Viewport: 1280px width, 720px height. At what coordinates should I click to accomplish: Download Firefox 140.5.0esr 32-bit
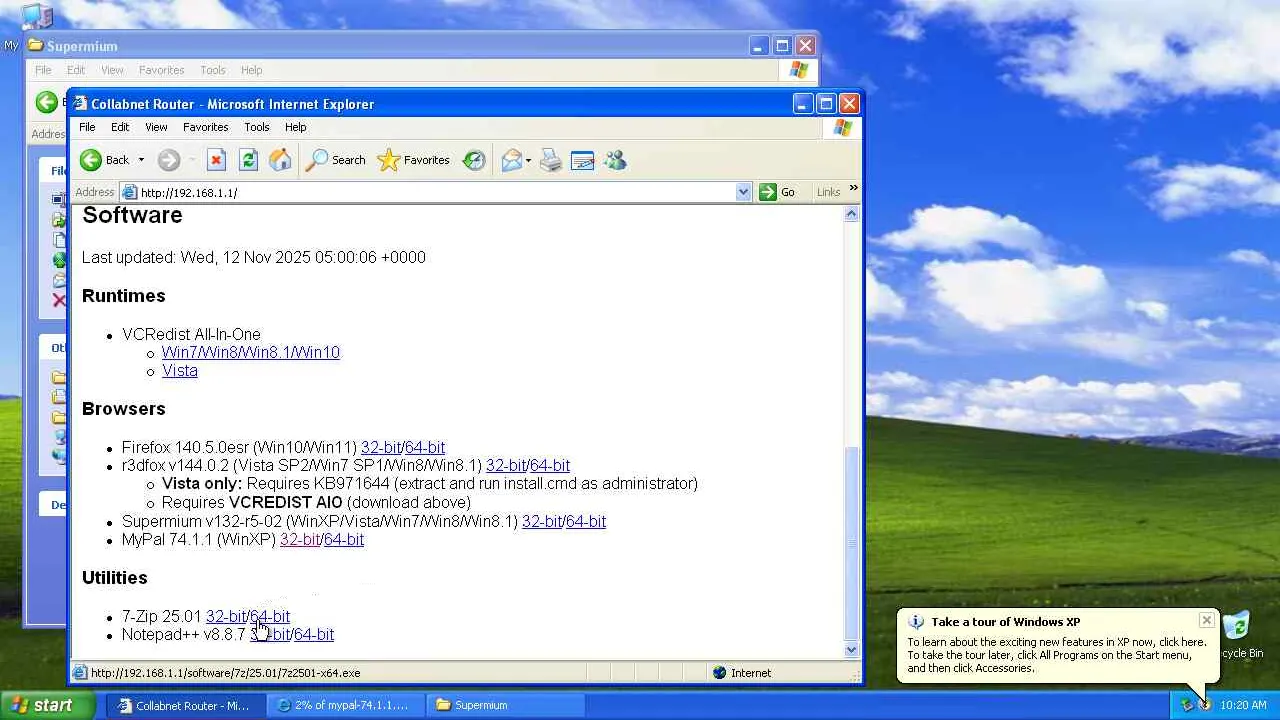click(381, 447)
